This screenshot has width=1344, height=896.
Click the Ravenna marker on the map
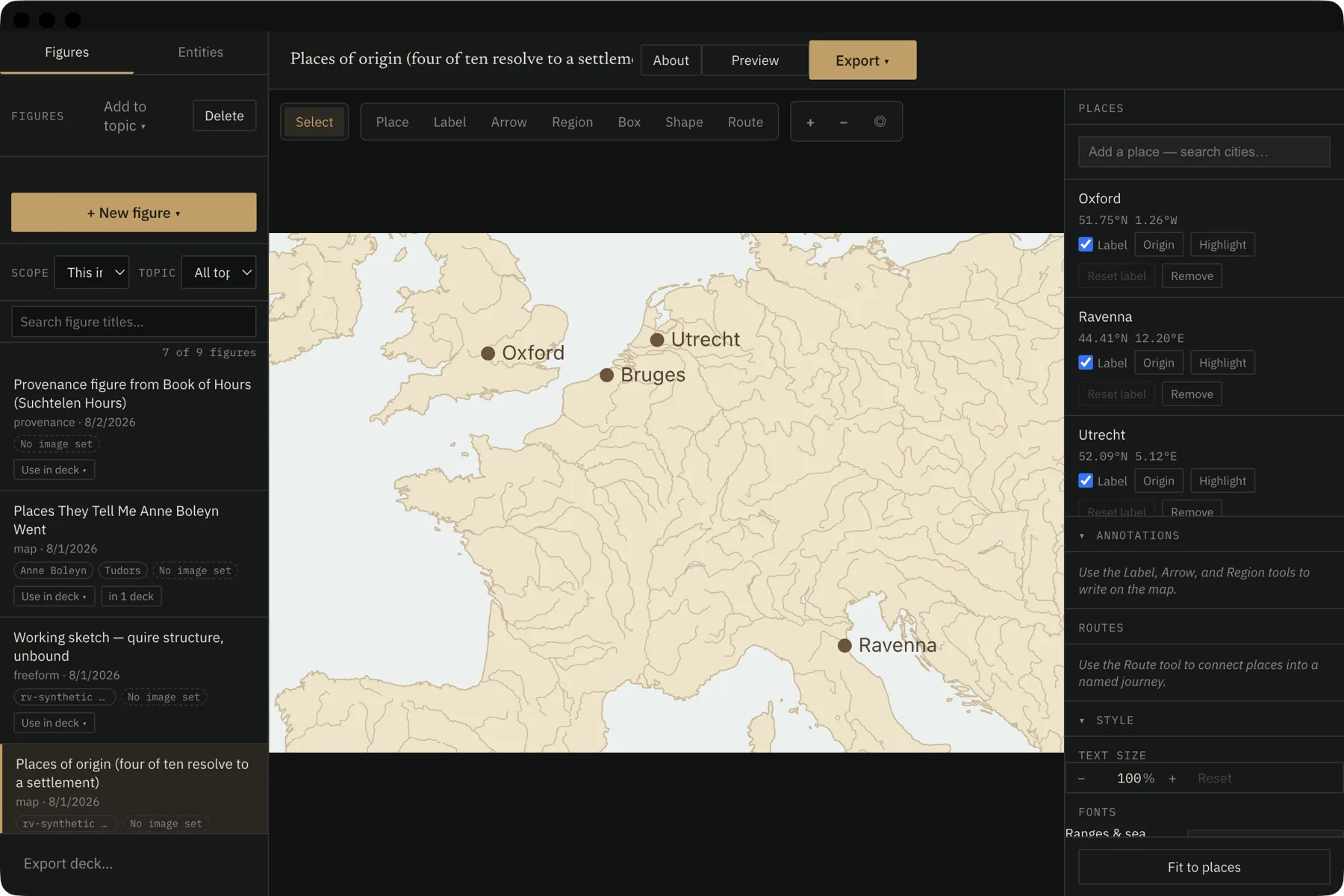pyautogui.click(x=844, y=645)
